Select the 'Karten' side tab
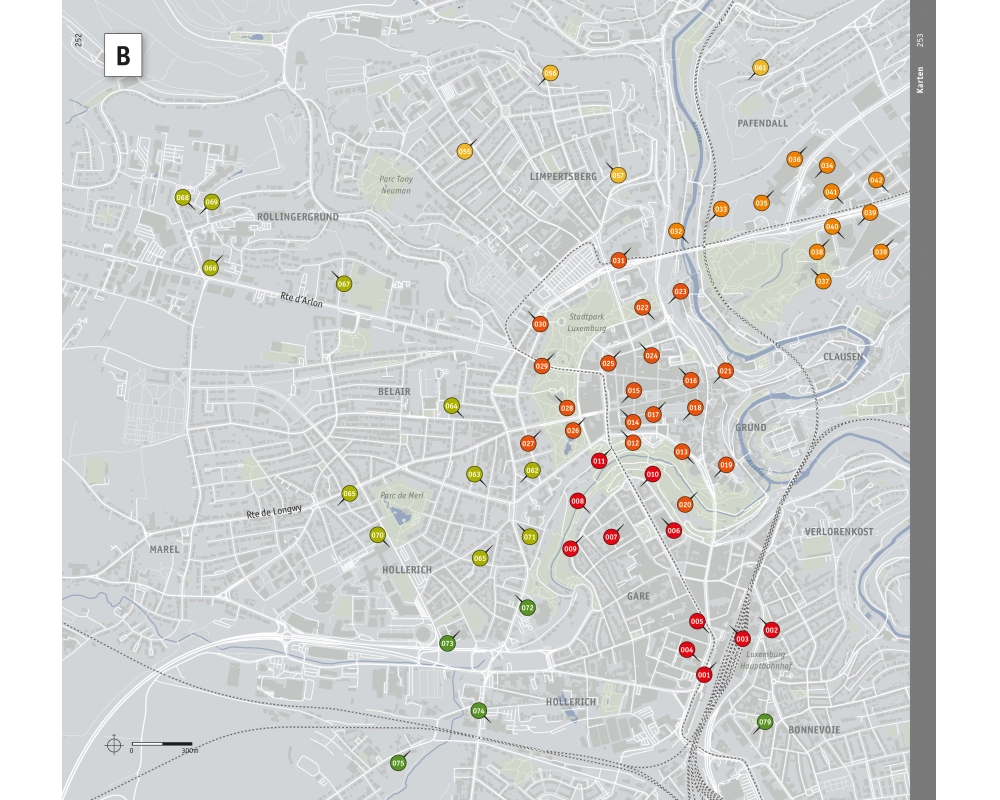This screenshot has width=1000, height=800. point(921,81)
